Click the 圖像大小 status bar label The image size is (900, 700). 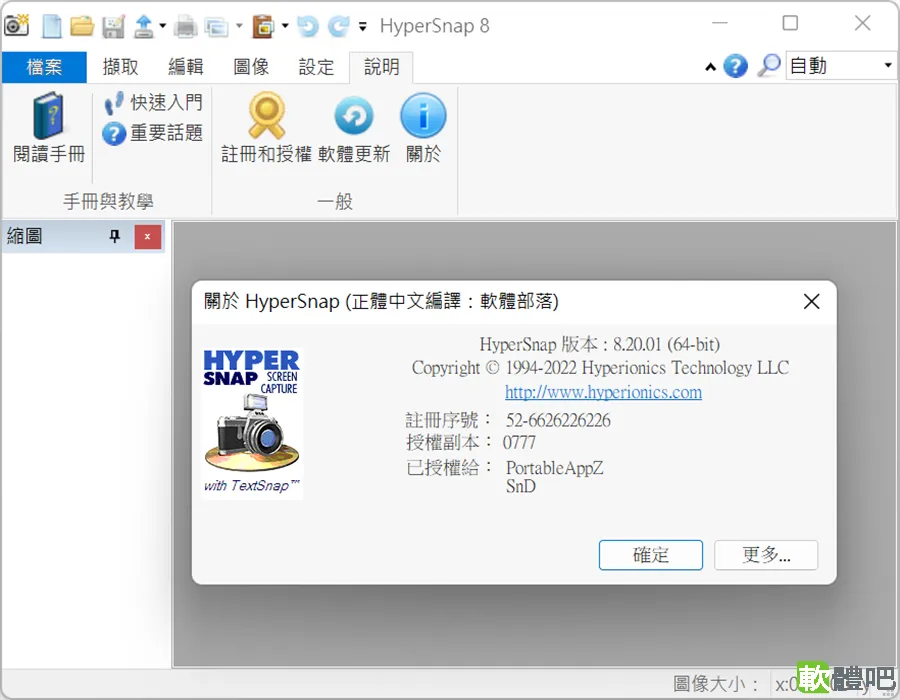click(x=715, y=683)
